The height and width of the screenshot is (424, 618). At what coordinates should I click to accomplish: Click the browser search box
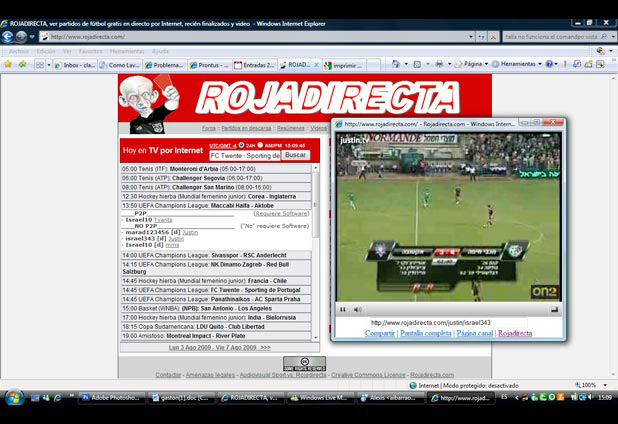coord(551,37)
